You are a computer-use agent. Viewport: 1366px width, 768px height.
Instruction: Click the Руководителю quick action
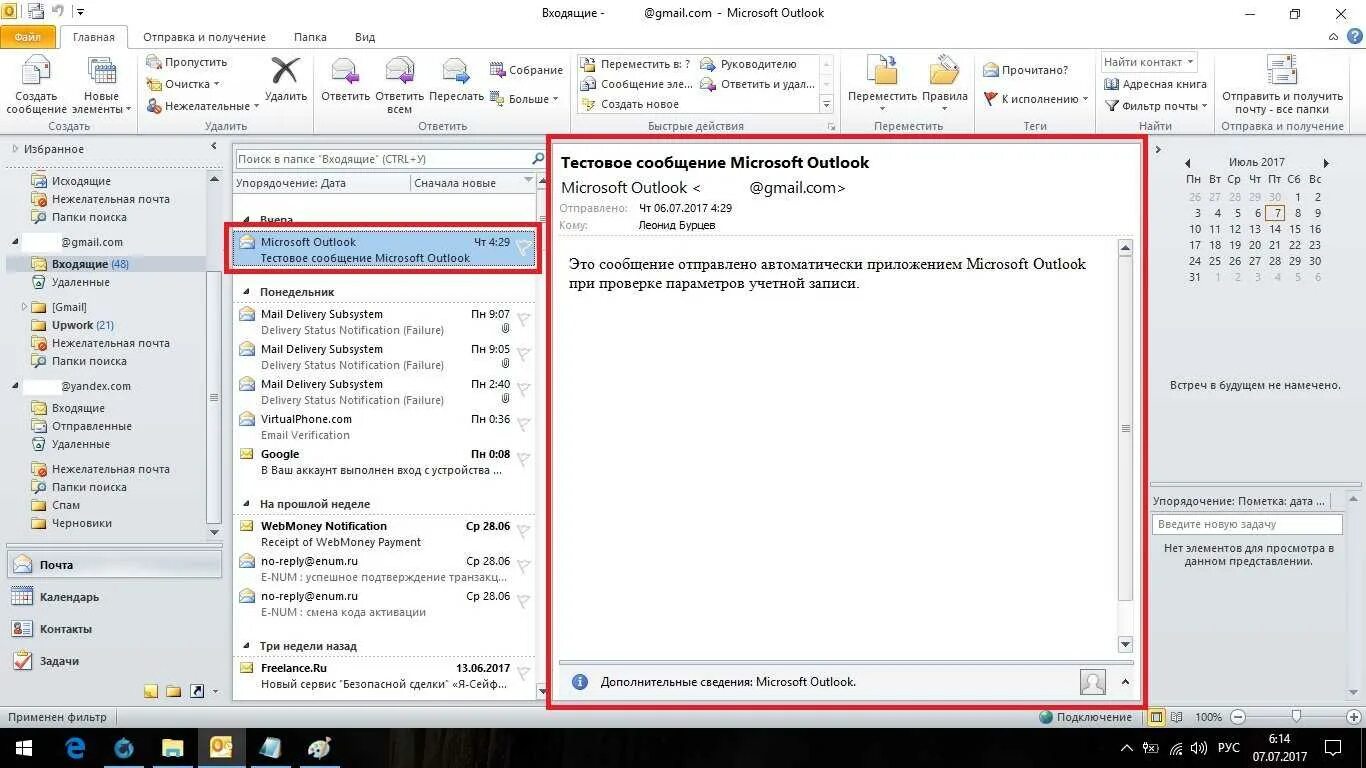pyautogui.click(x=748, y=64)
